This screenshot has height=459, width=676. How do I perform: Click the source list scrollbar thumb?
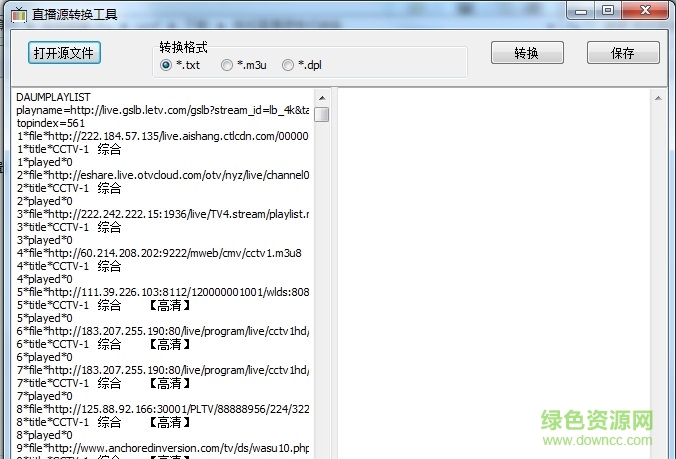(x=321, y=114)
